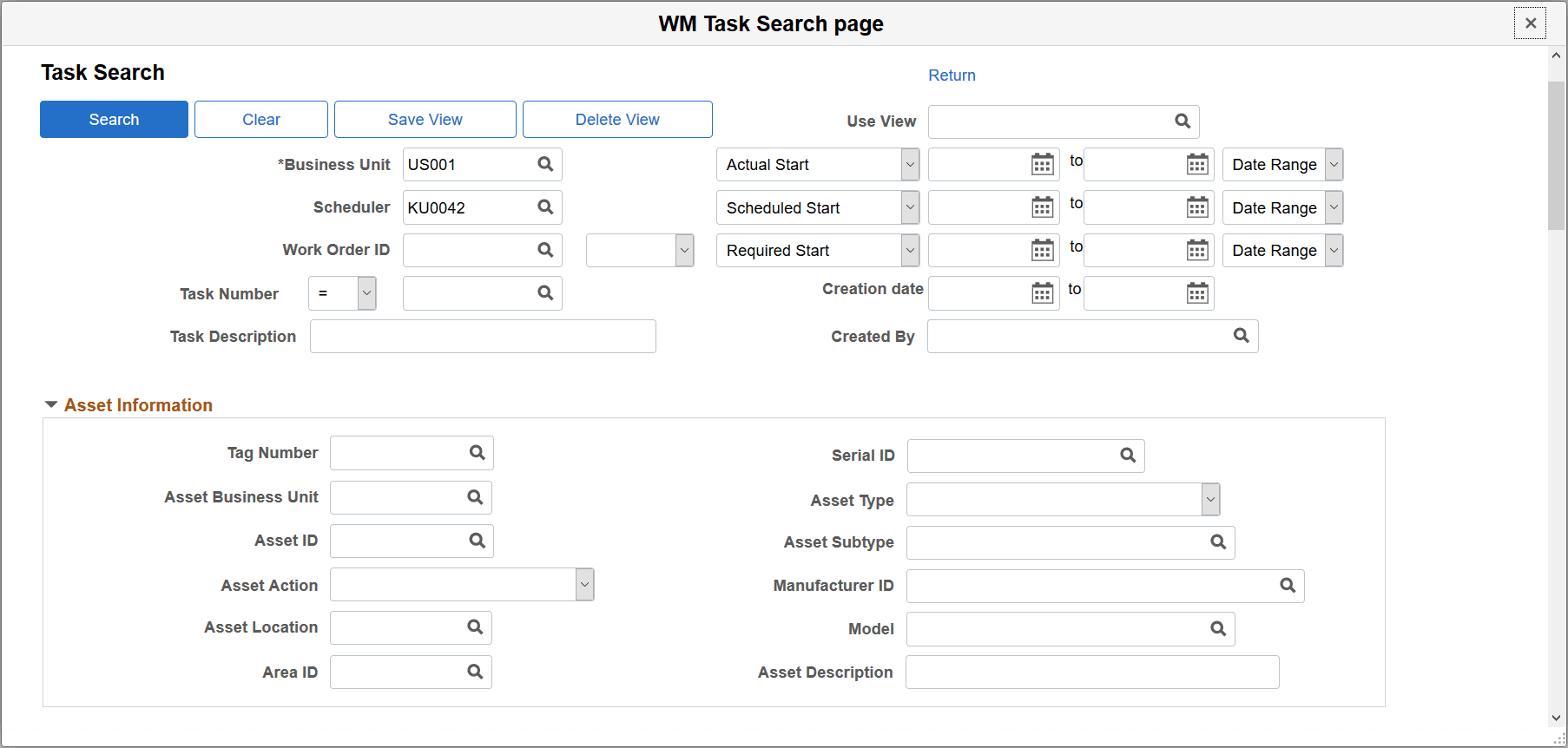This screenshot has width=1568, height=748.
Task: Open the dropdown beside Work Order ID
Action: click(640, 250)
